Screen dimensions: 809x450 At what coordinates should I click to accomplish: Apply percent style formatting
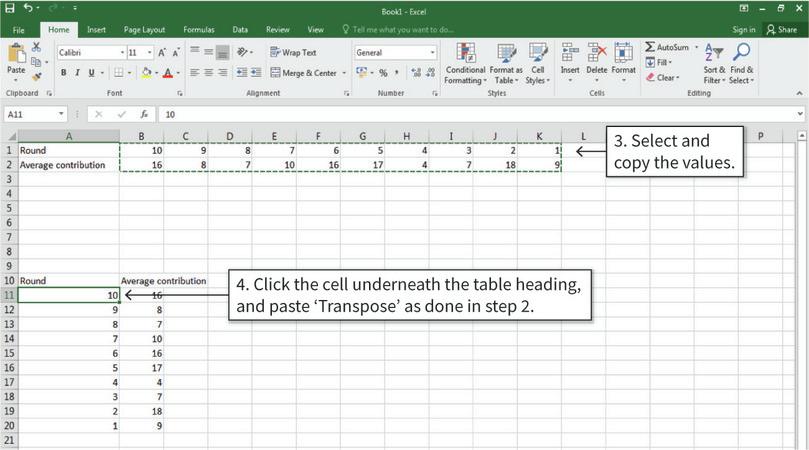click(x=383, y=73)
